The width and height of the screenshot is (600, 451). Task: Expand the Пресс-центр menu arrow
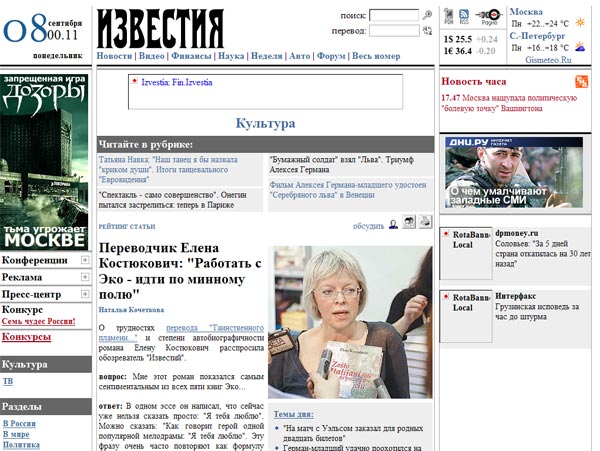pos(85,294)
